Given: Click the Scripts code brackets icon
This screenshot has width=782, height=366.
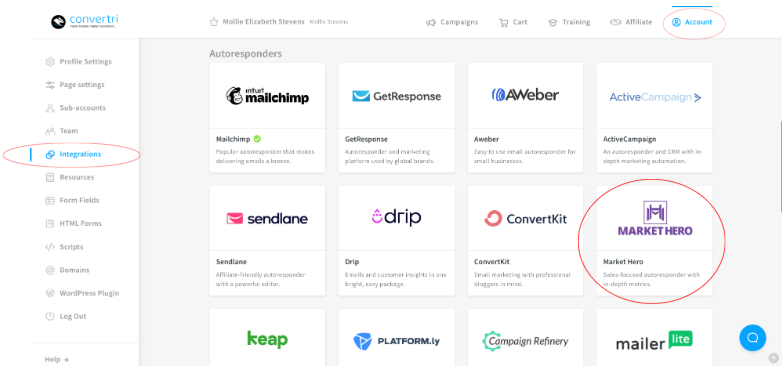Looking at the screenshot, I should click(50, 247).
